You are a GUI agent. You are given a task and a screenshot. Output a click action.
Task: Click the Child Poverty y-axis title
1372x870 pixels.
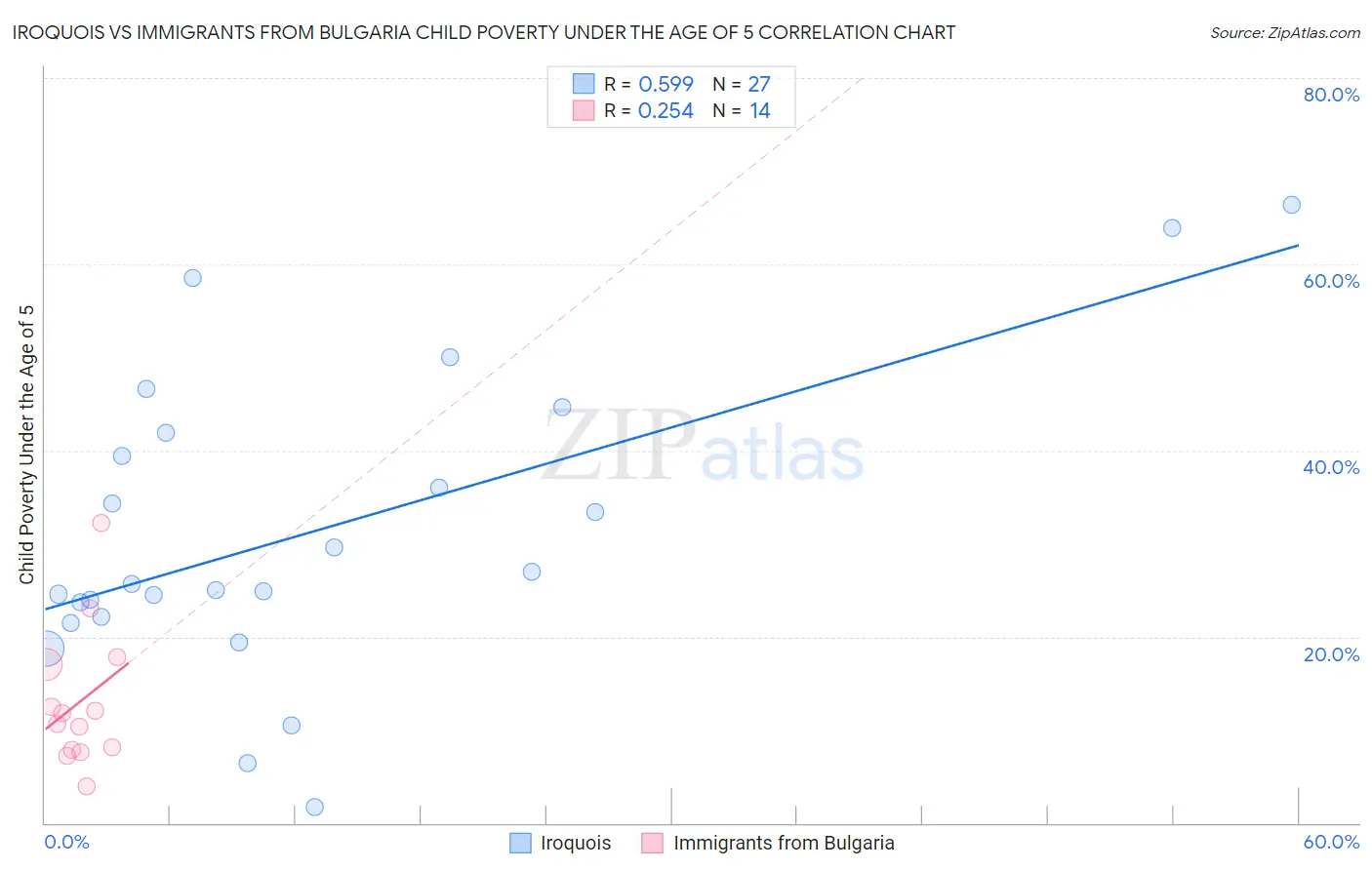pos(27,445)
